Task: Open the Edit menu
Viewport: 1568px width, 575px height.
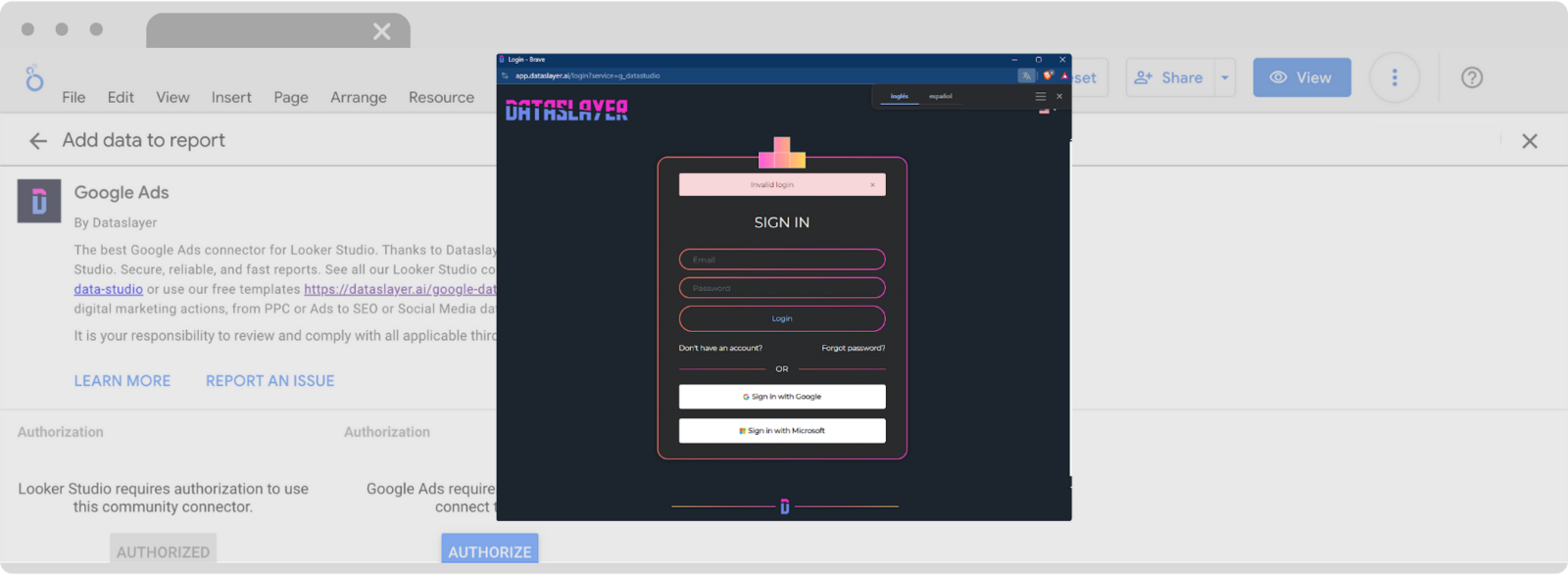Action: coord(121,97)
